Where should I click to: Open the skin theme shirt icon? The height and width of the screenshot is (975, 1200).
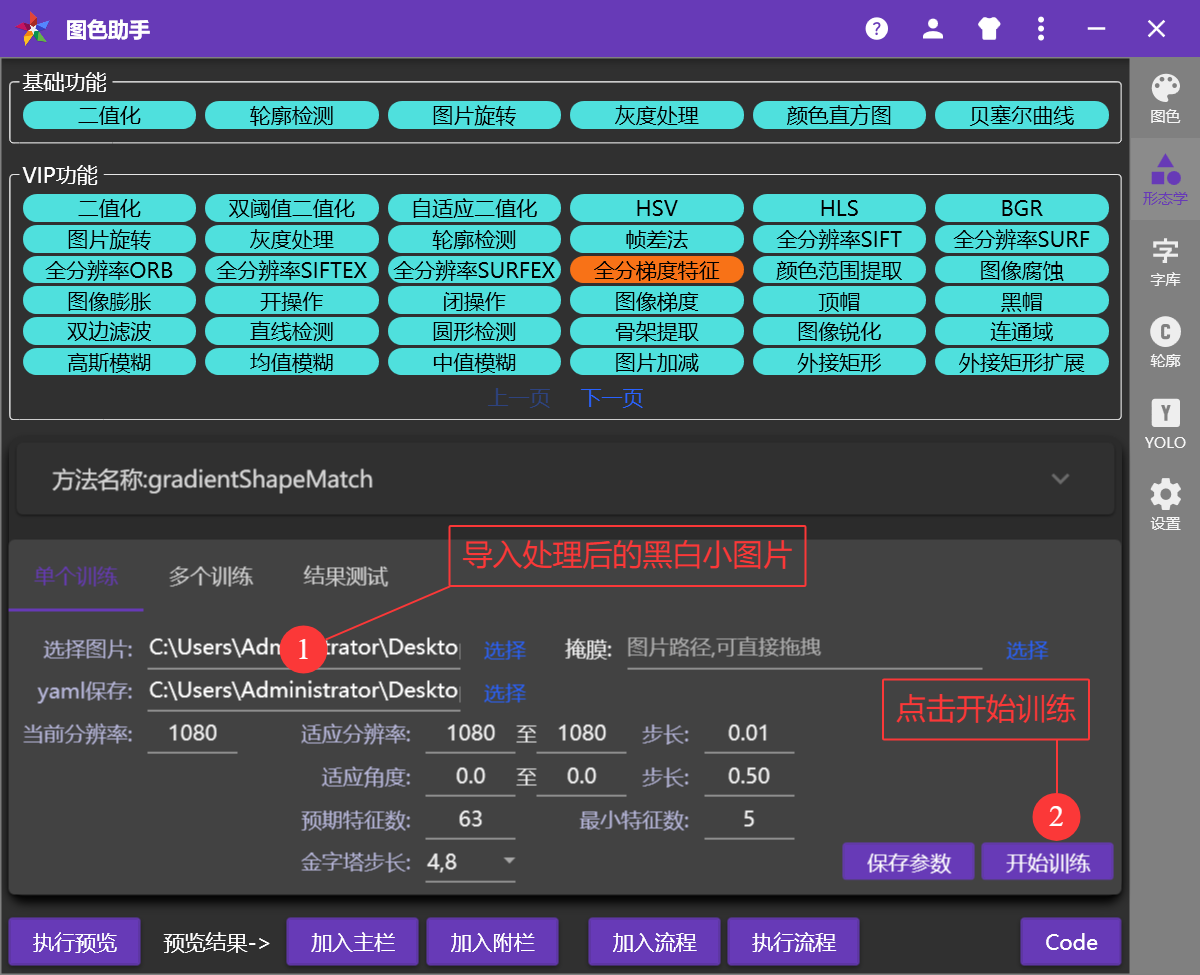[989, 29]
